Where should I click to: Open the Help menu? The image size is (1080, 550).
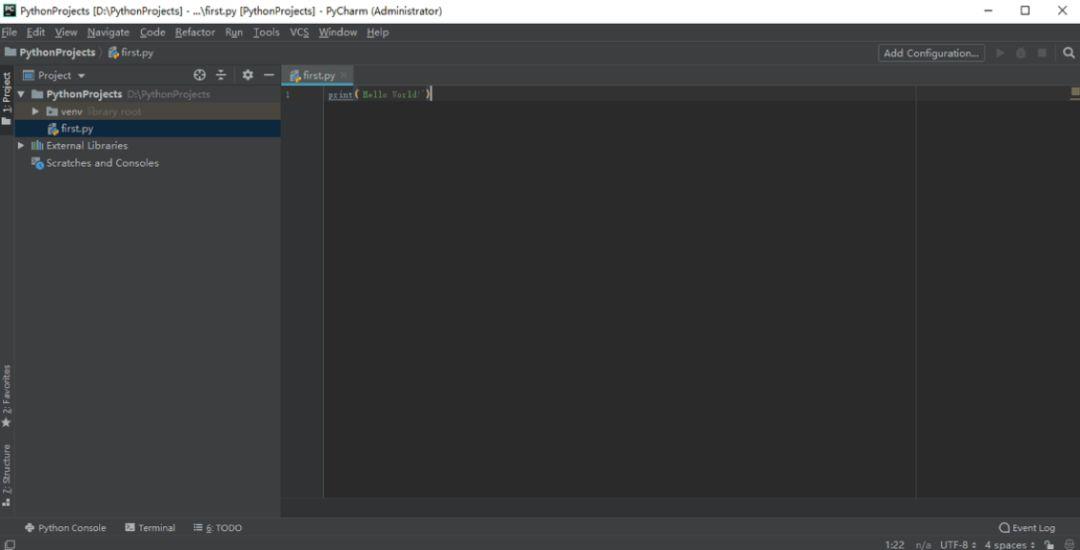pyautogui.click(x=377, y=32)
